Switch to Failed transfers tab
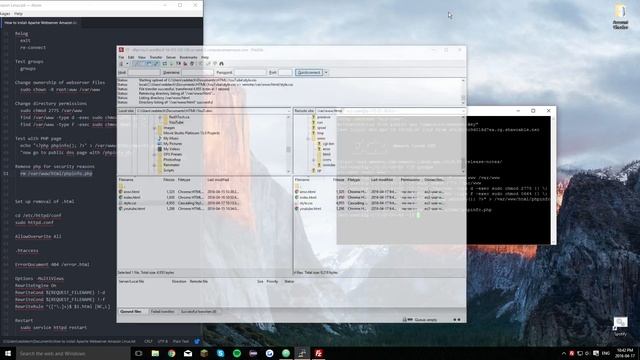640x360 pixels. click(x=162, y=311)
